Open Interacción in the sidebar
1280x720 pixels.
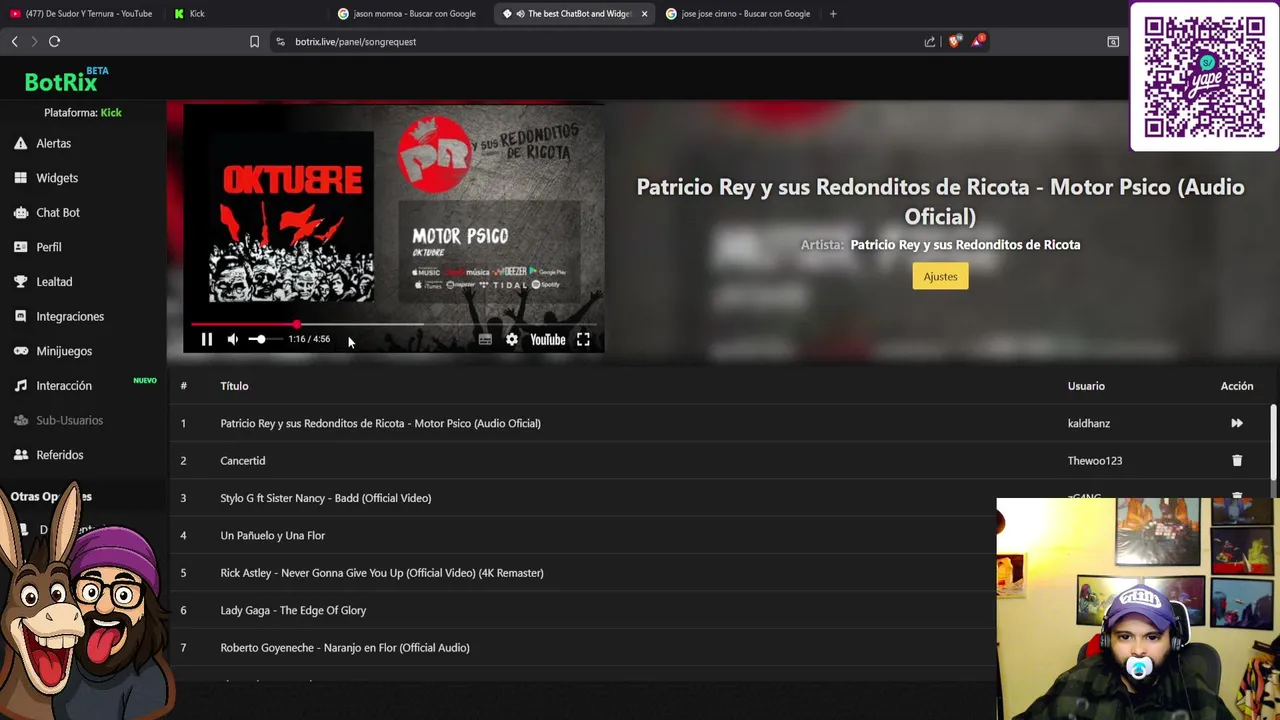pyautogui.click(x=64, y=386)
